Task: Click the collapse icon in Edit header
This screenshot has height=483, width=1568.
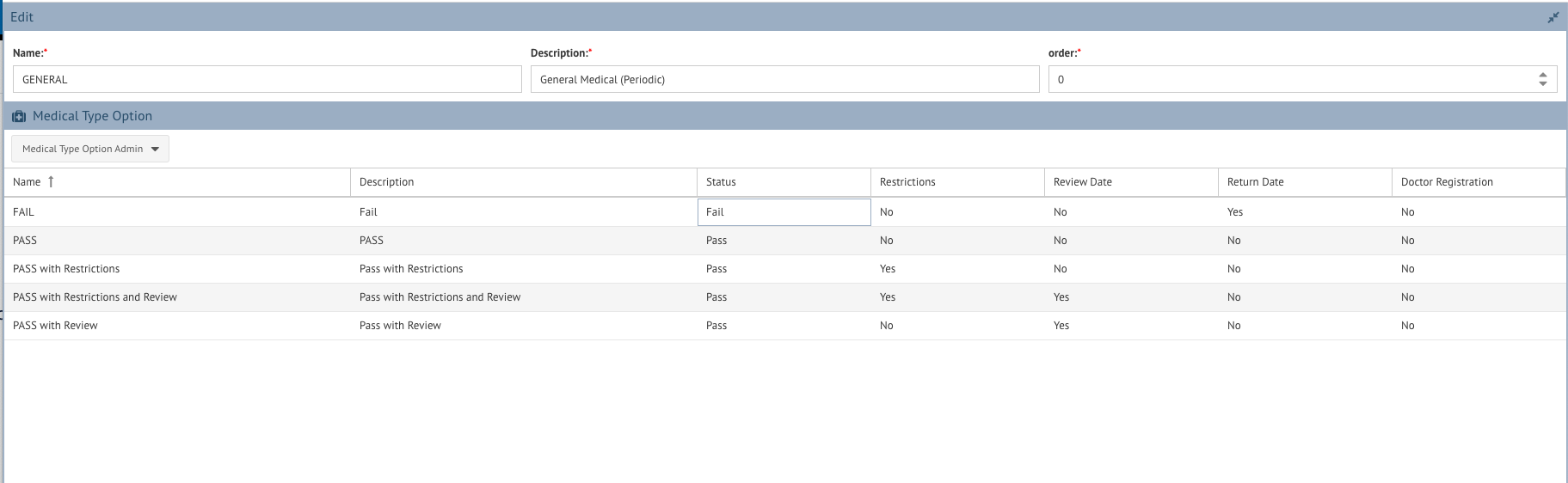Action: pos(1553,17)
